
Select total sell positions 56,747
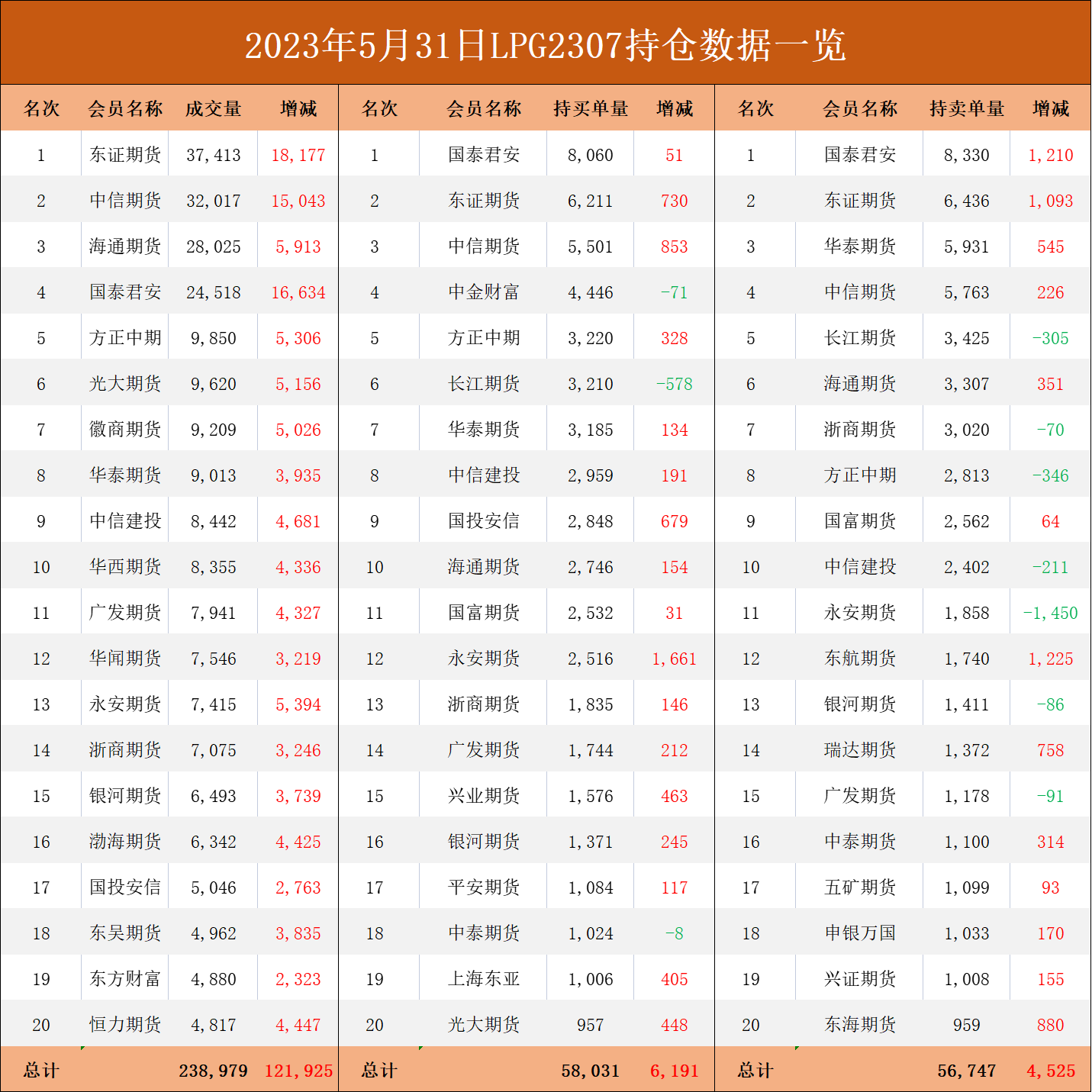(x=966, y=1071)
